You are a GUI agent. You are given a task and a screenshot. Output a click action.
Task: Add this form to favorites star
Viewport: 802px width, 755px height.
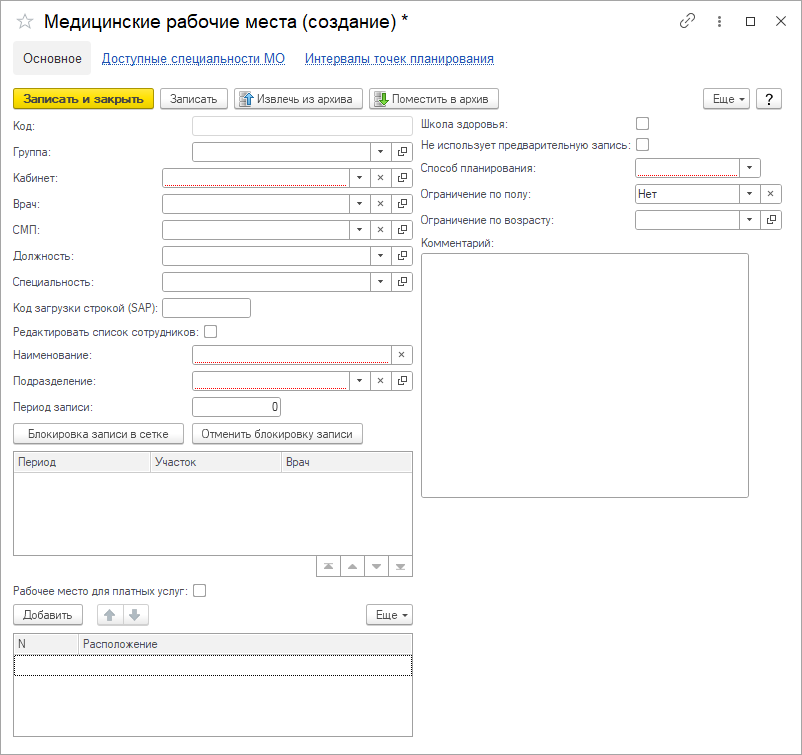[x=25, y=21]
